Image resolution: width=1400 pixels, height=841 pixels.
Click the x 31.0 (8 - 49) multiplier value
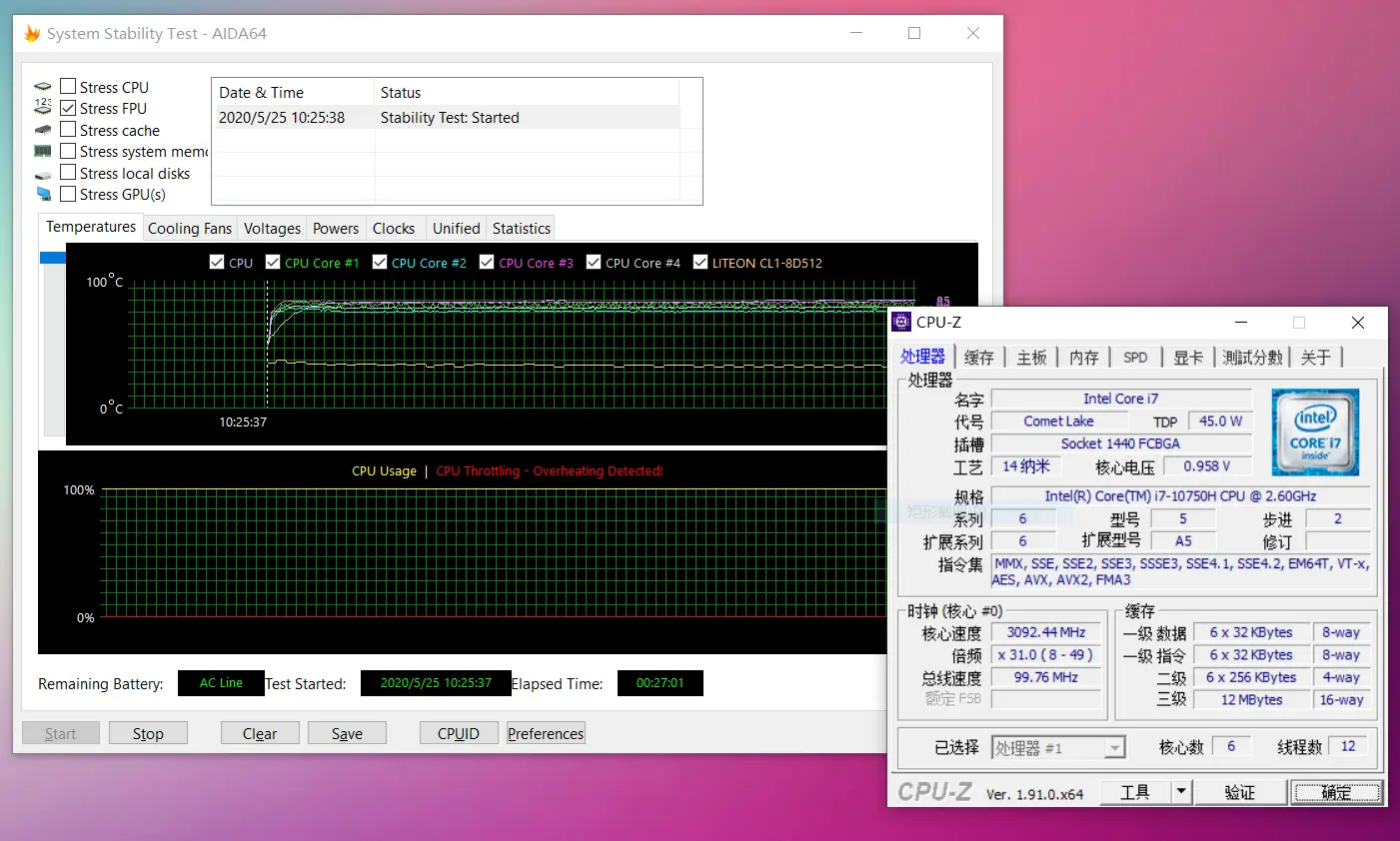[x=1045, y=655]
